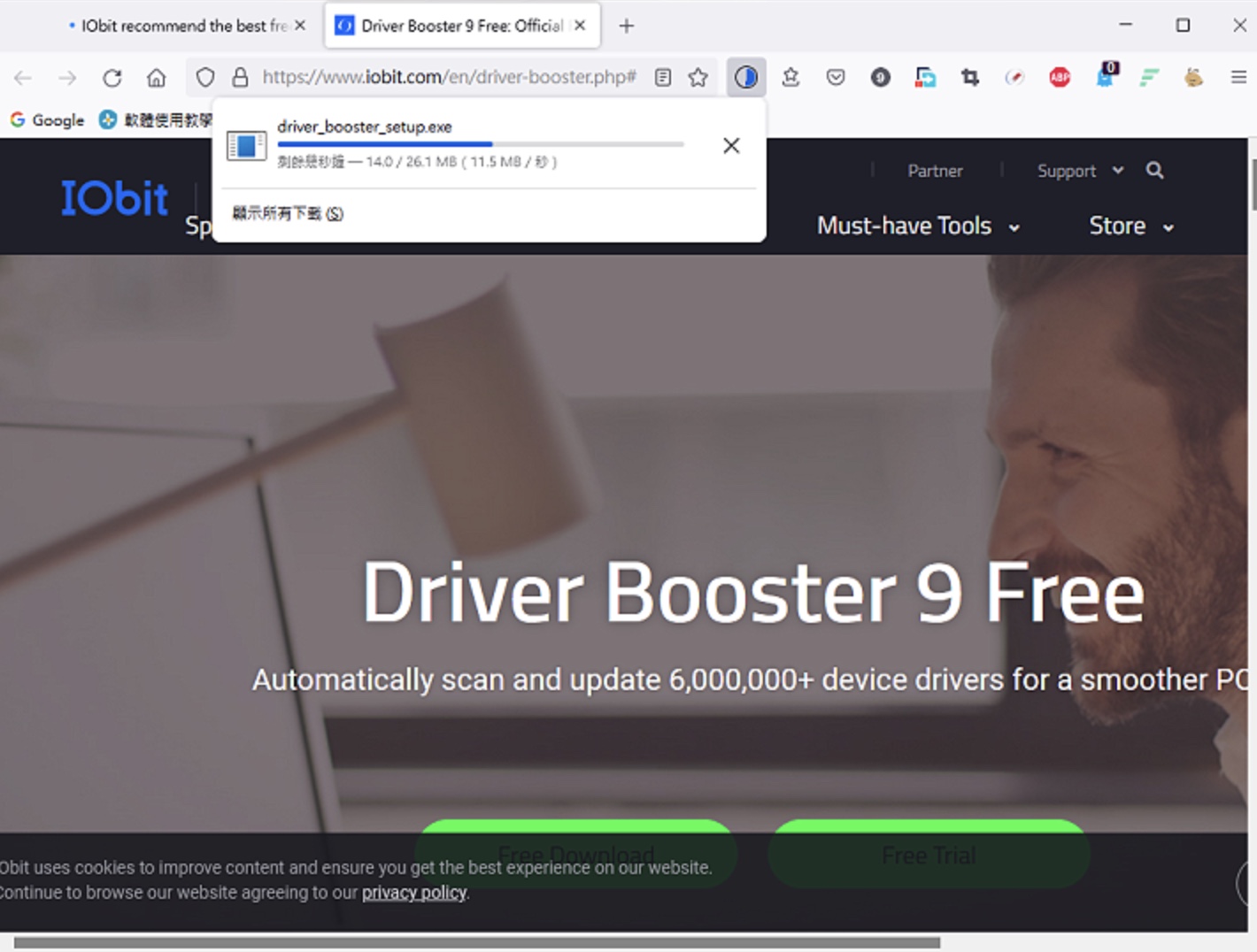
Task: Click the download progress bar
Action: click(481, 143)
